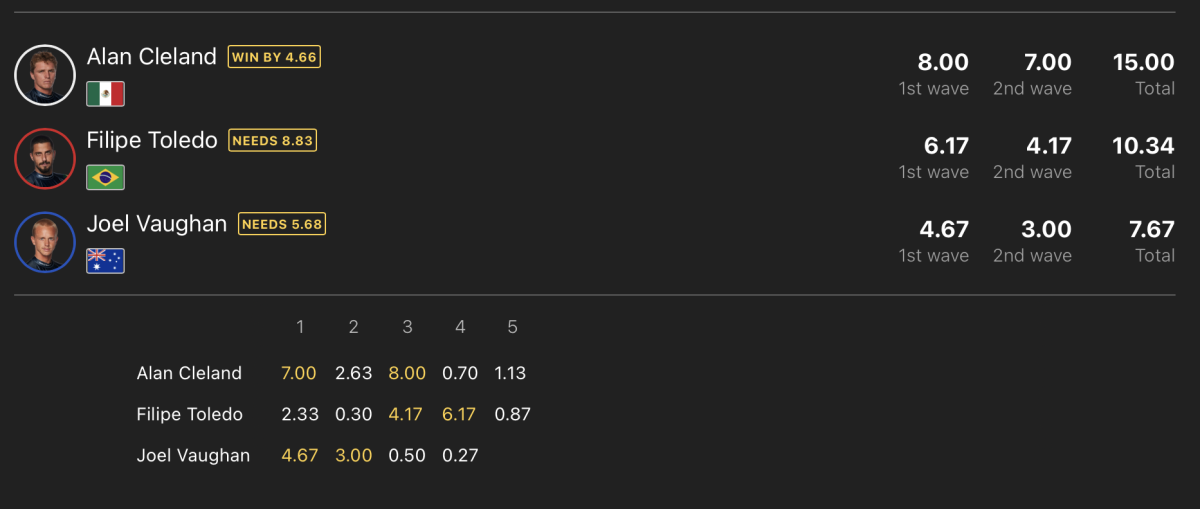
Task: Click the Australia flag icon
Action: 105,261
